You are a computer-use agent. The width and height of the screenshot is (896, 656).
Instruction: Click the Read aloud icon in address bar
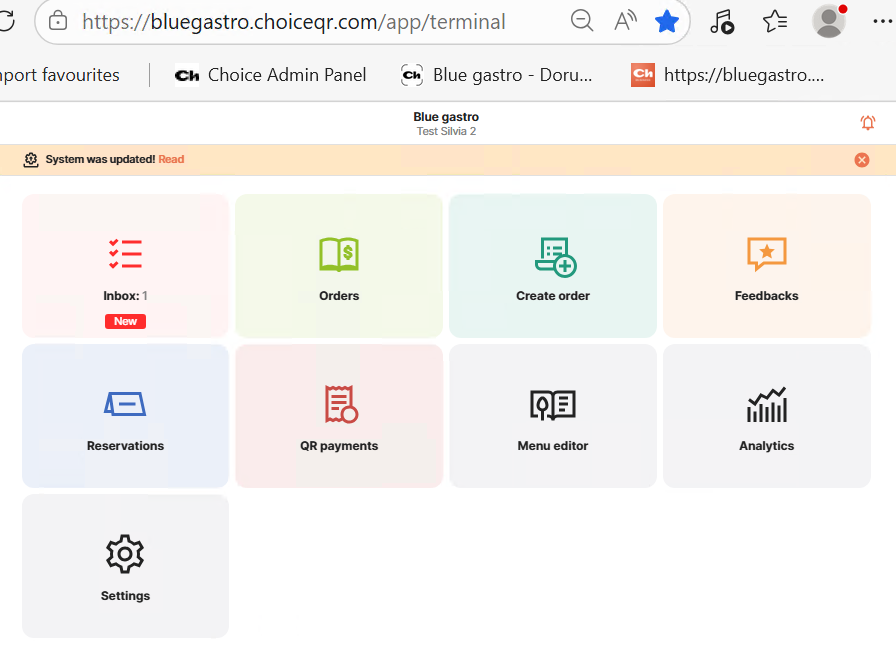(x=625, y=21)
